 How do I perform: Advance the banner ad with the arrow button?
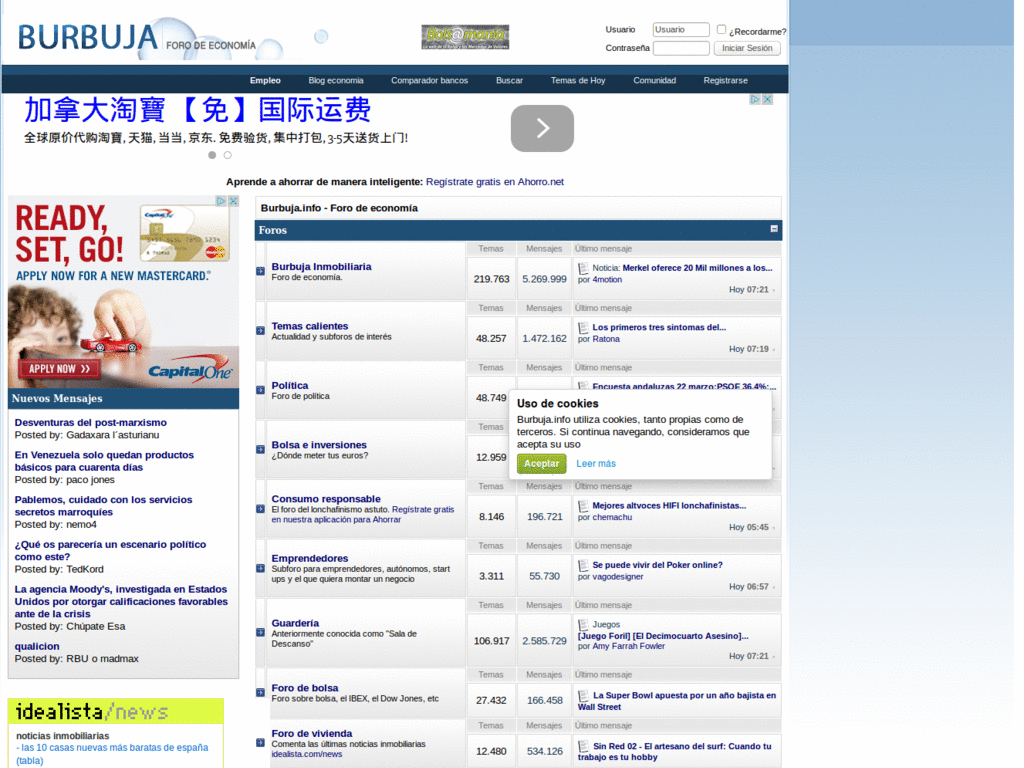(542, 129)
